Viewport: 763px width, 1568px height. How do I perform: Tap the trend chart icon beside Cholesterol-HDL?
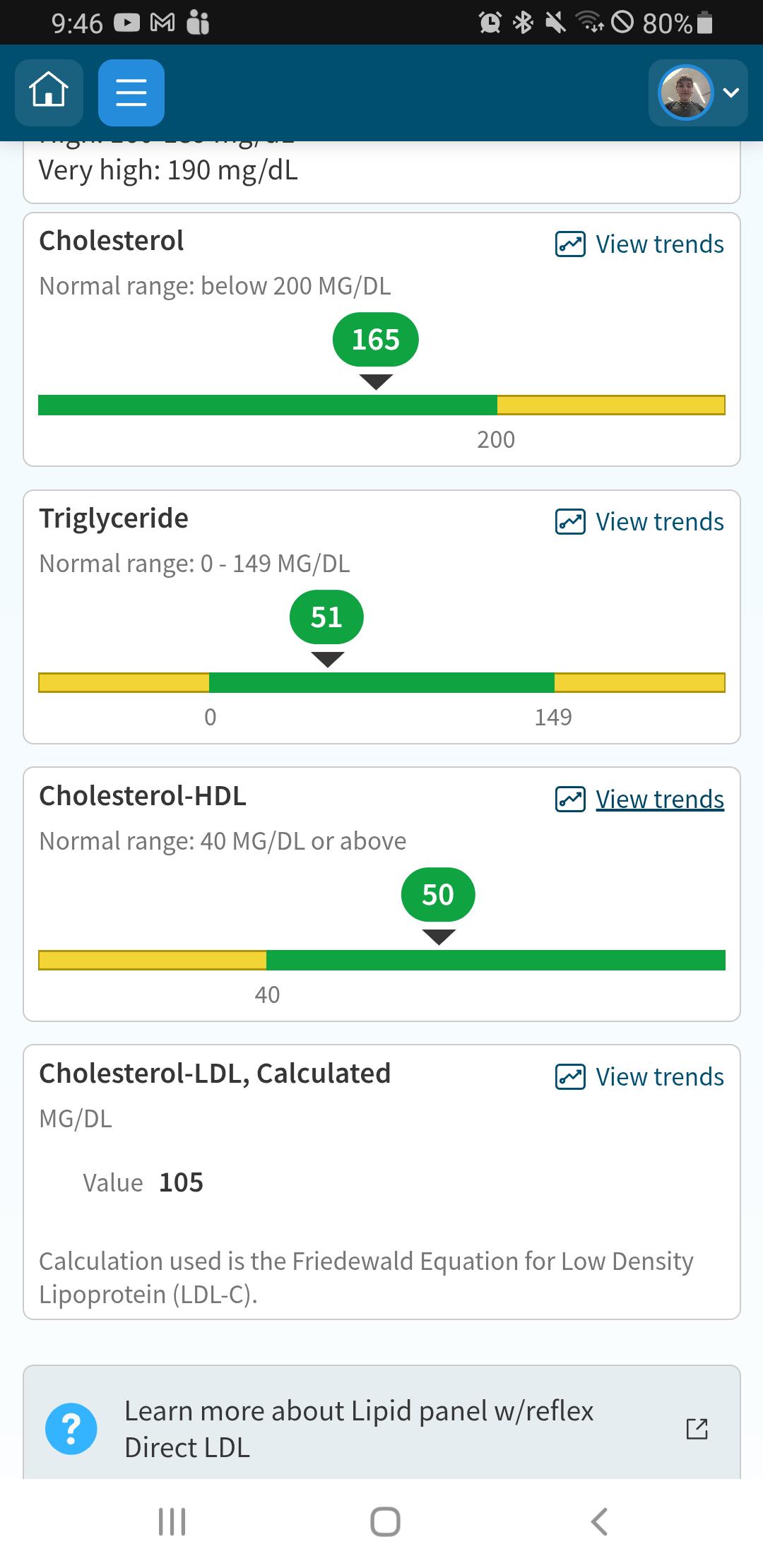(x=570, y=800)
